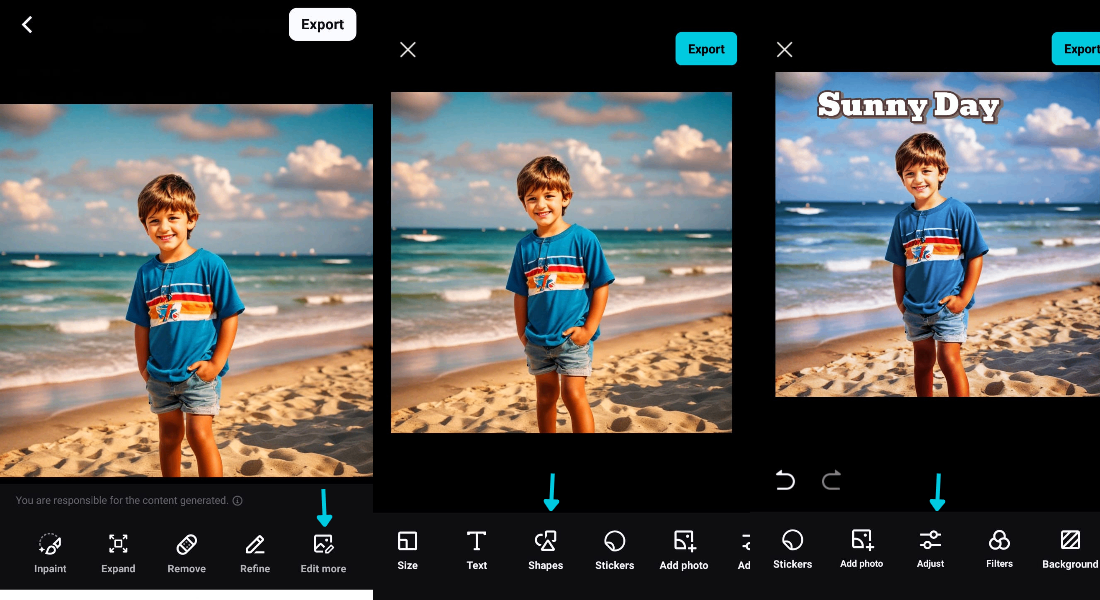The width and height of the screenshot is (1100, 600).
Task: Open the Background tool
Action: coord(1070,549)
